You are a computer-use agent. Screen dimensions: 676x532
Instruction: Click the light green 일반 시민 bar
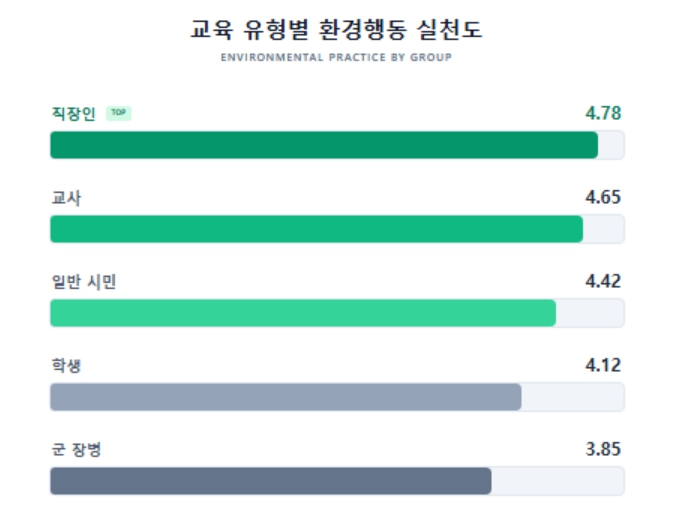point(303,313)
